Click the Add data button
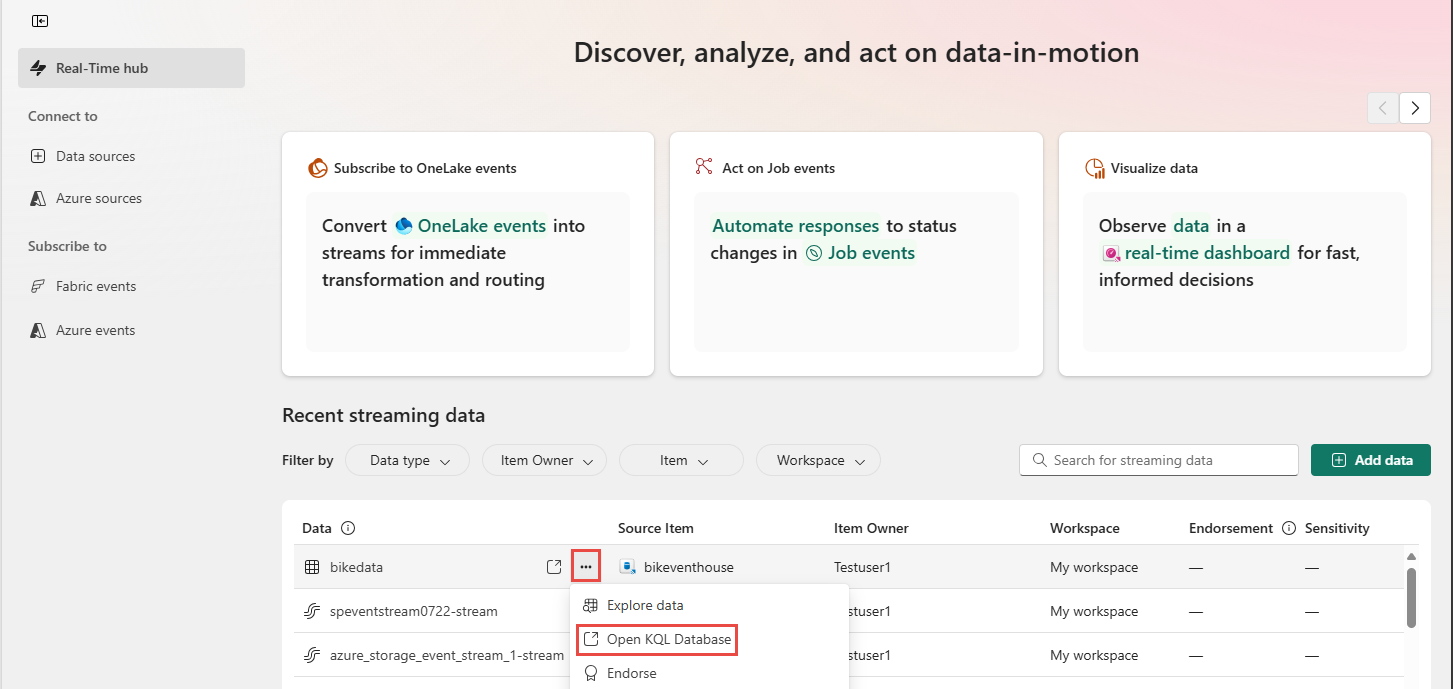Screen dimensions: 1453x689 tap(1370, 460)
